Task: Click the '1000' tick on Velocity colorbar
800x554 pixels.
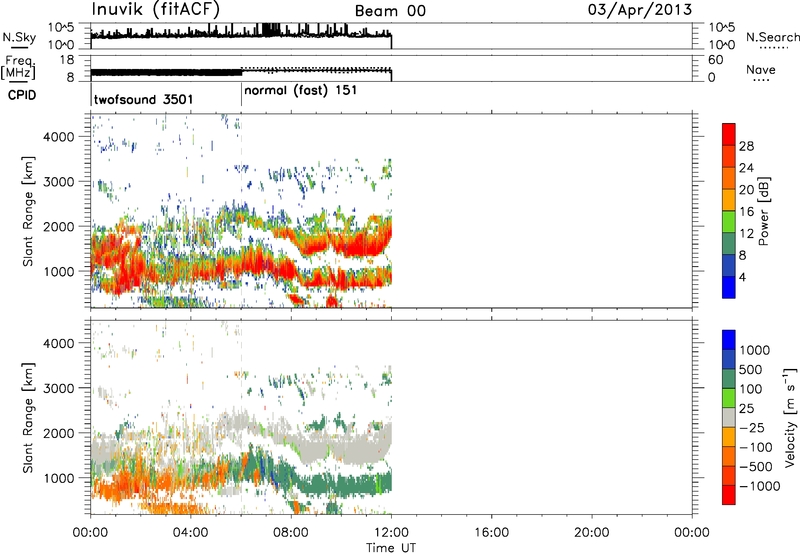Action: point(755,350)
